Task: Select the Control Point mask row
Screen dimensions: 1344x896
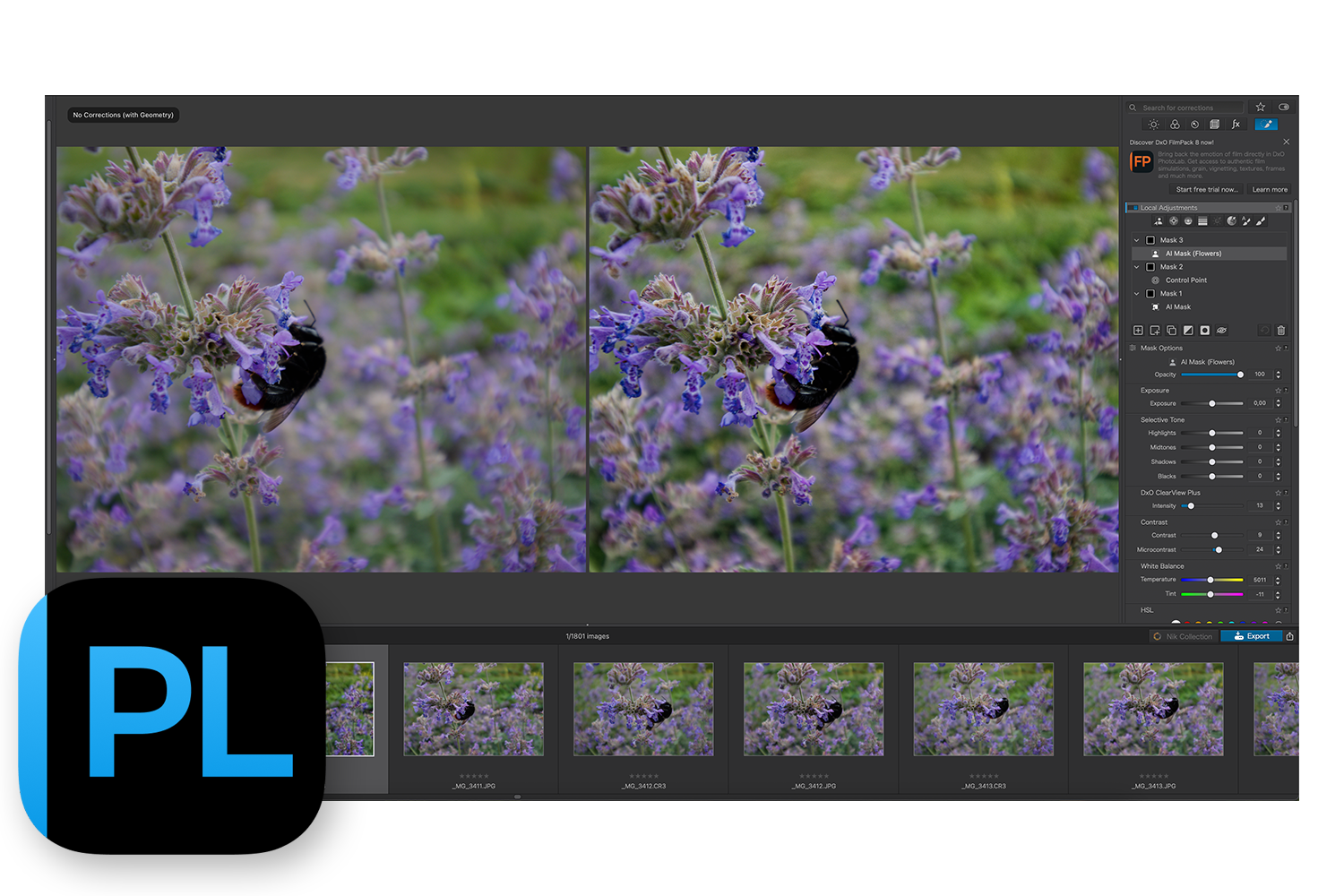Action: (1210, 280)
